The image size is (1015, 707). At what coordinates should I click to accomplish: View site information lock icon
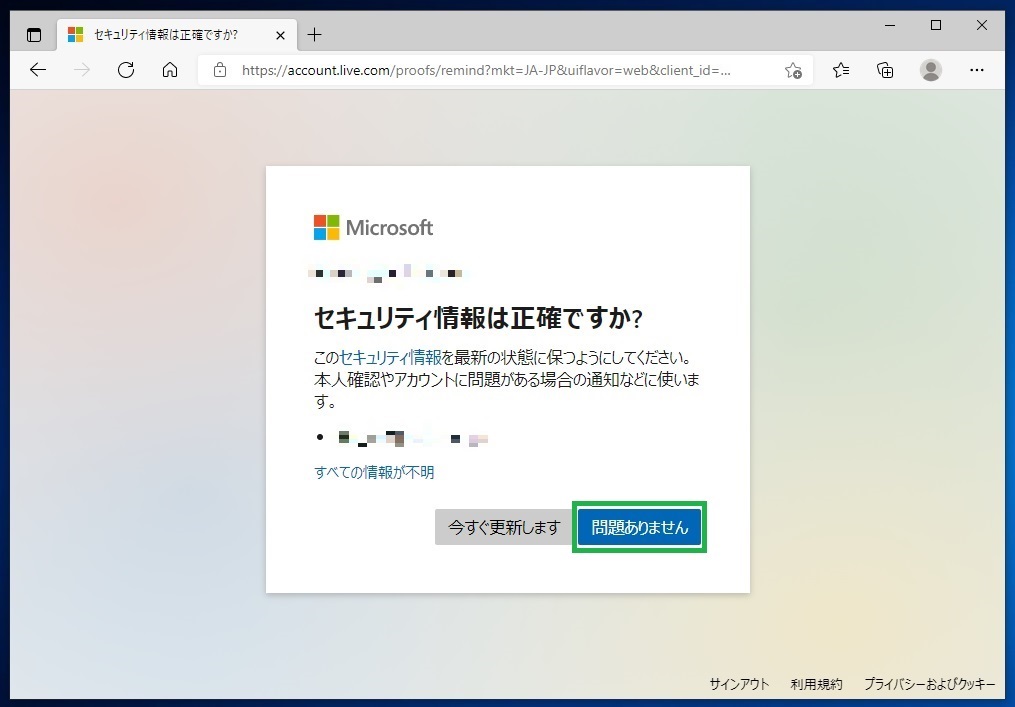pyautogui.click(x=220, y=70)
